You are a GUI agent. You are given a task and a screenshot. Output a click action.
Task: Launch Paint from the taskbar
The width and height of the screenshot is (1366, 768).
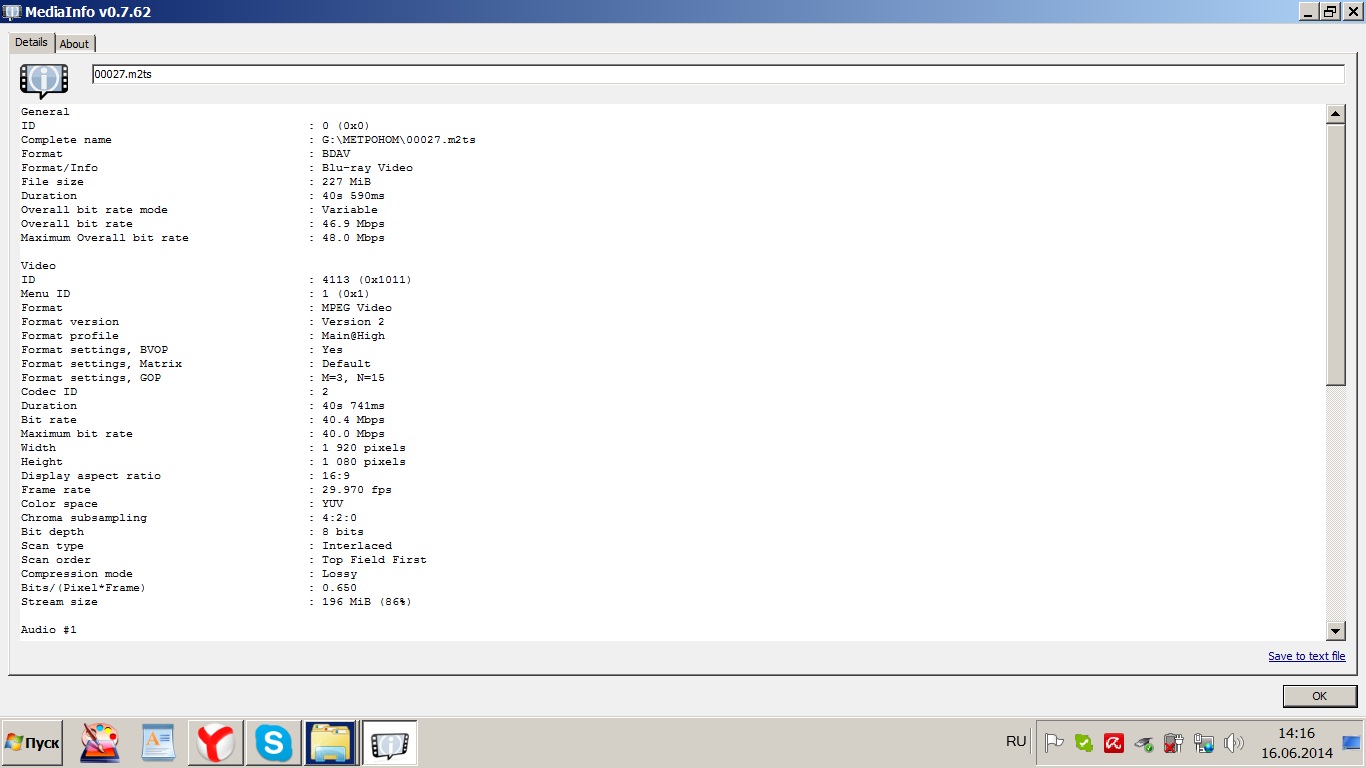coord(99,743)
